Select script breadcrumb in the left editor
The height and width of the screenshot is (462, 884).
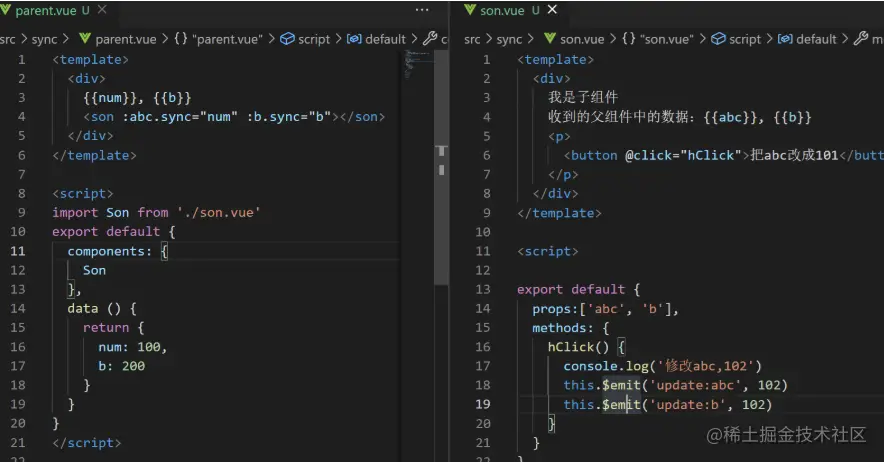coord(313,39)
